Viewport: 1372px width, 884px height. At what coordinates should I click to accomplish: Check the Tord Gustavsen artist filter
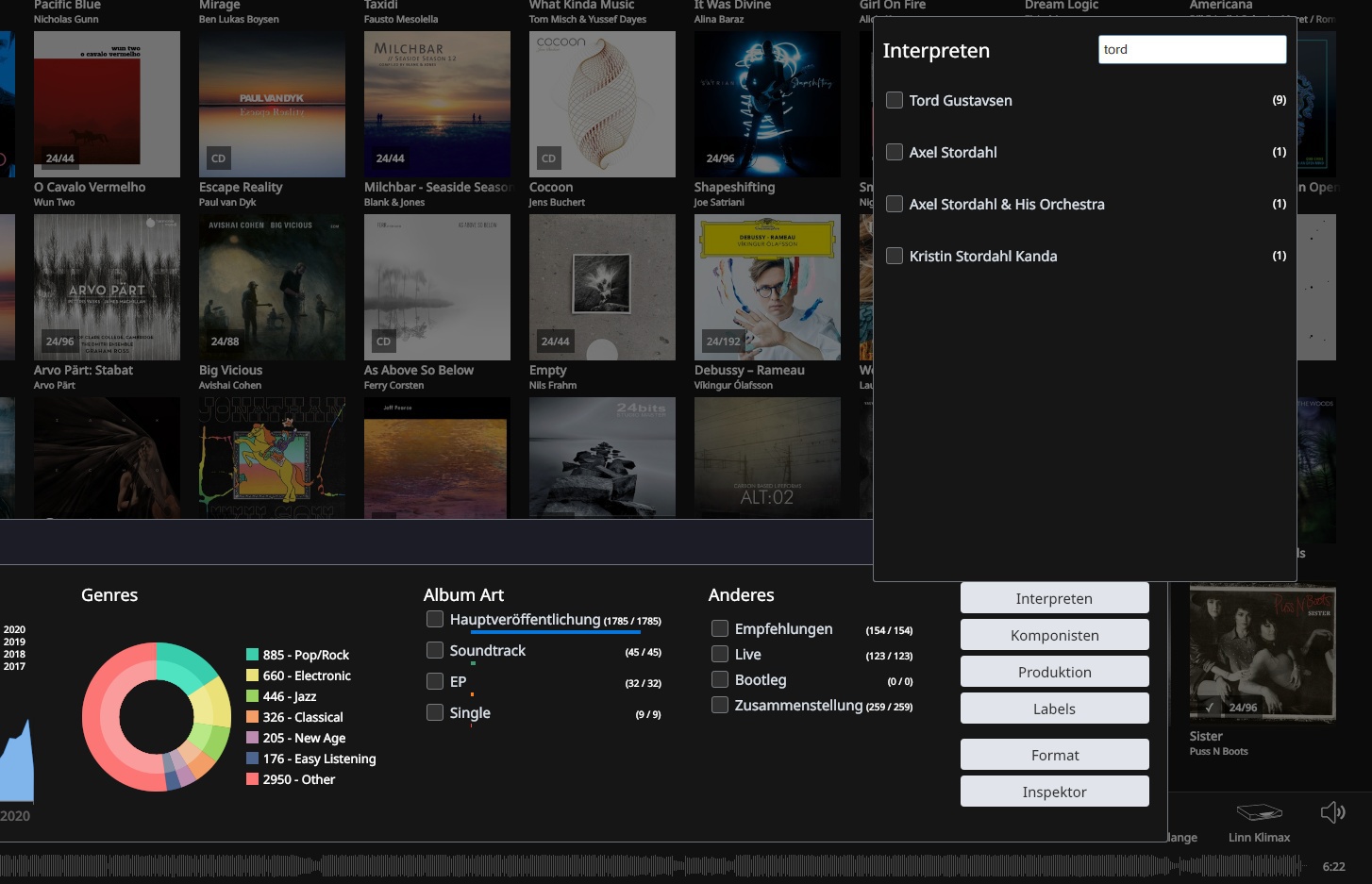point(895,100)
